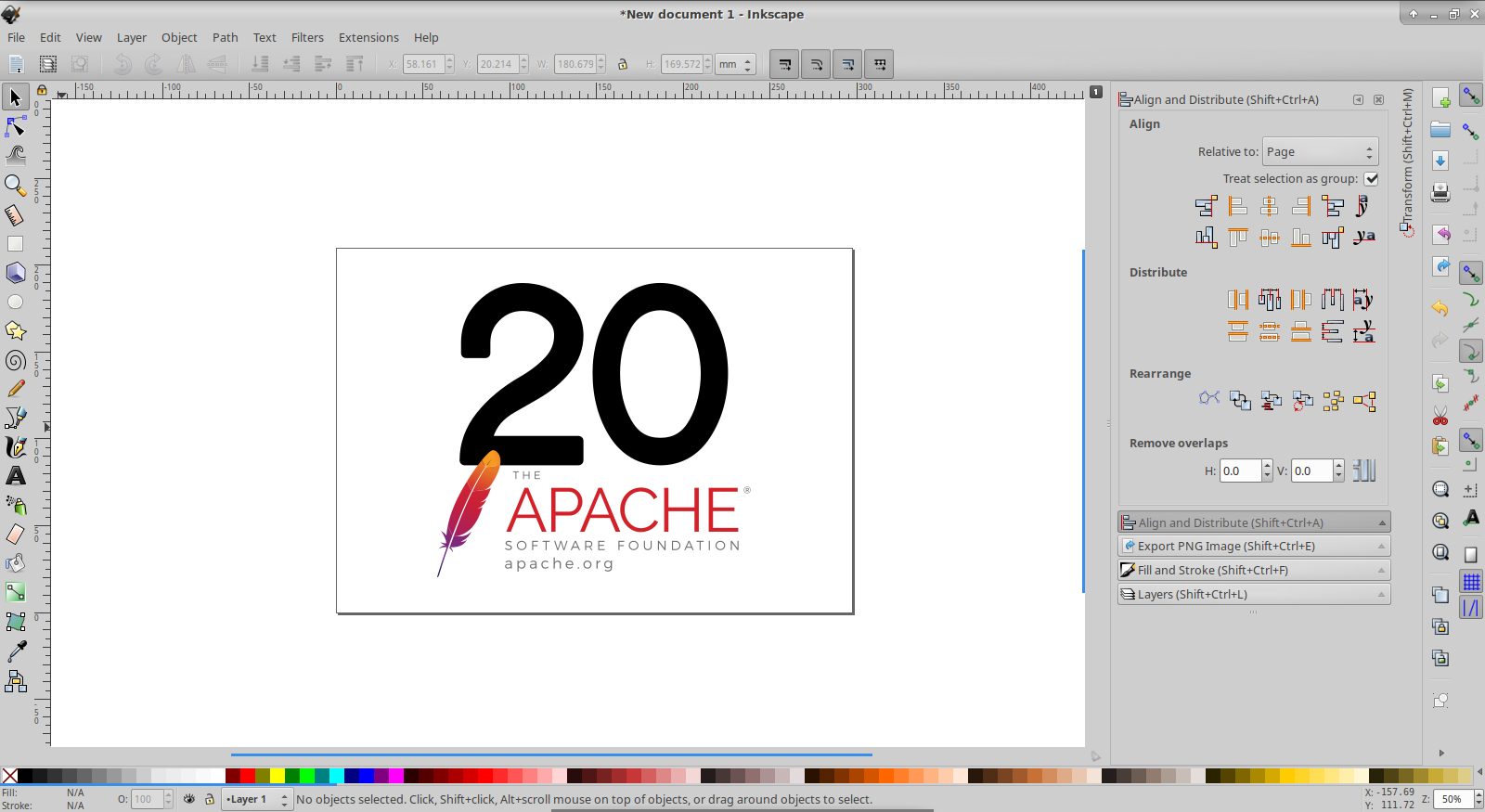
Task: Open the Extensions menu
Action: point(368,37)
